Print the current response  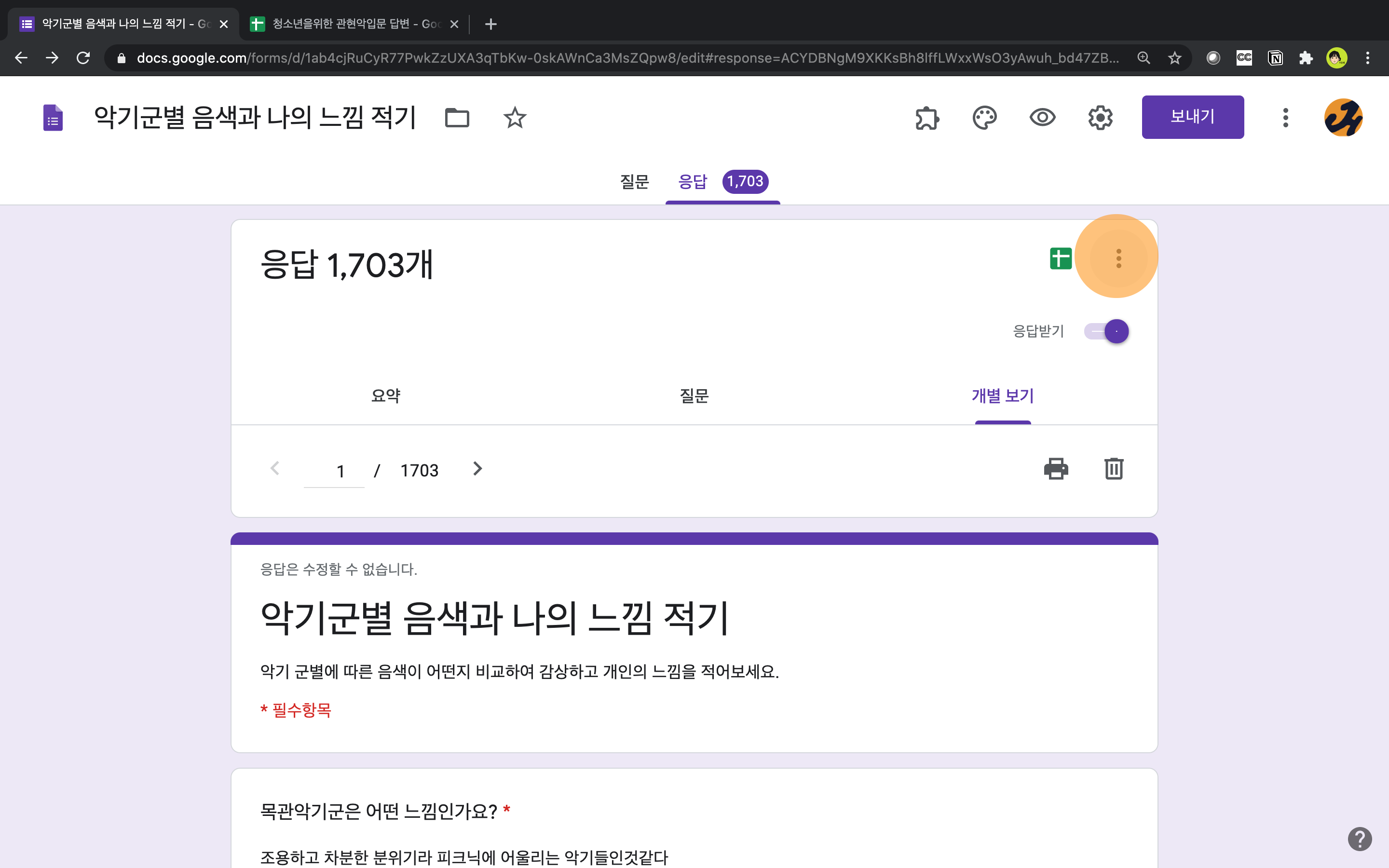point(1056,468)
